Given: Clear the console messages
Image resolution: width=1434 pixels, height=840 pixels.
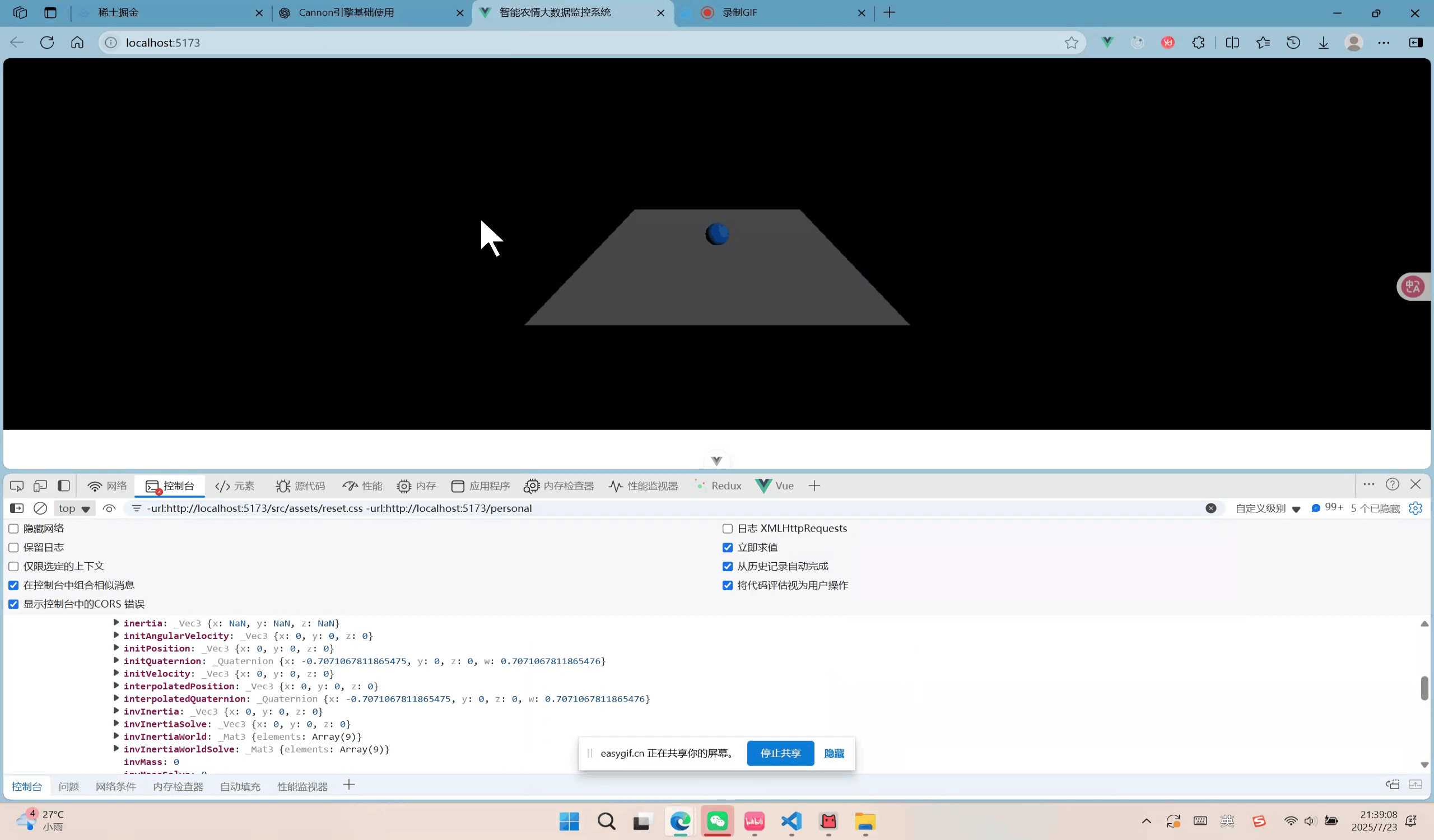Looking at the screenshot, I should [40, 508].
